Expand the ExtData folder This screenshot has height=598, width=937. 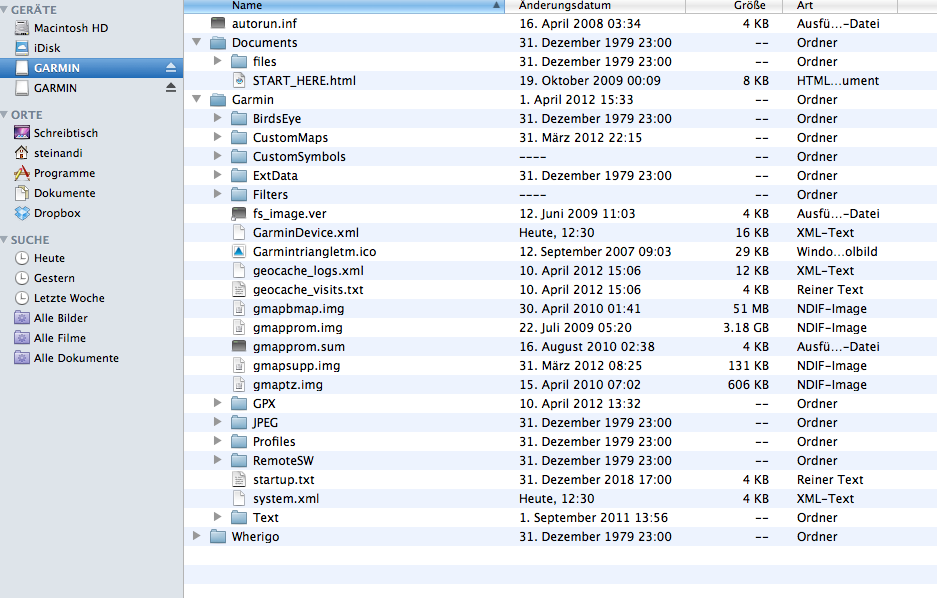(x=218, y=175)
